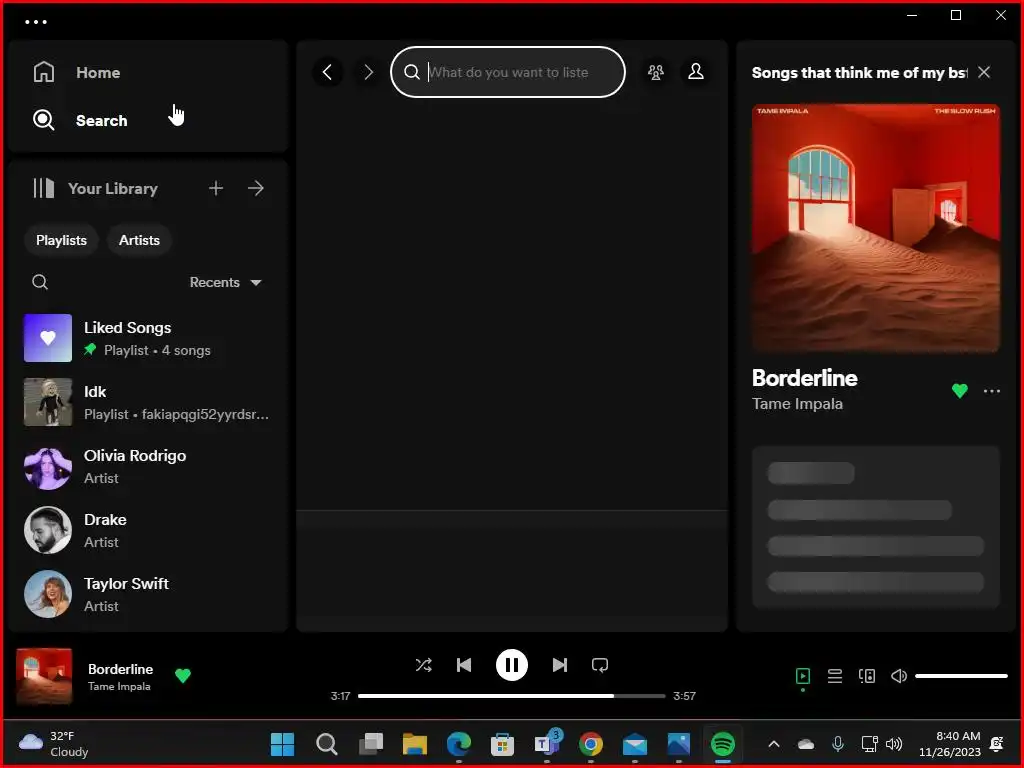Open the playlist title in Now Playing panel
The height and width of the screenshot is (768, 1024).
(x=859, y=72)
